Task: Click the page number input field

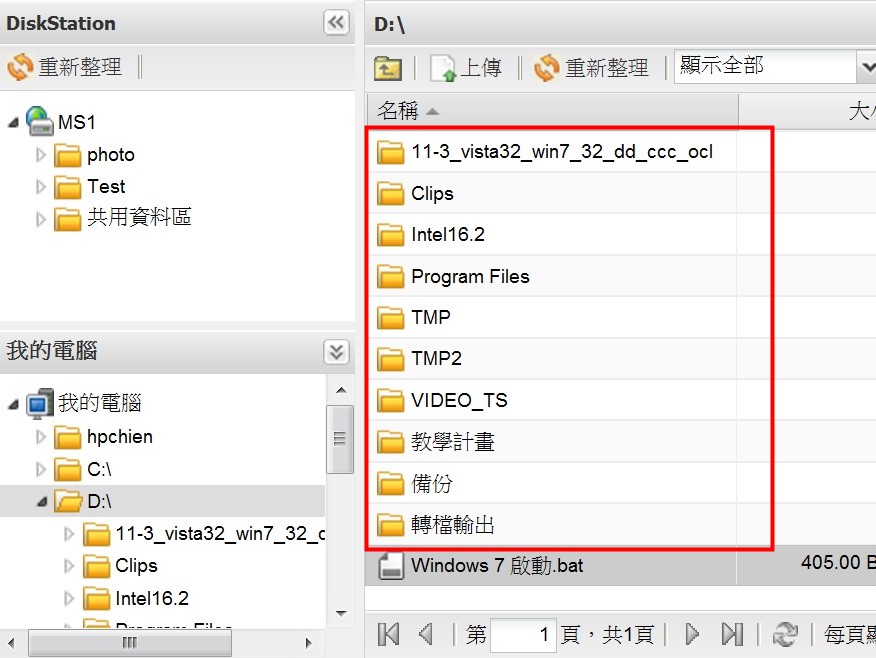Action: click(x=523, y=634)
